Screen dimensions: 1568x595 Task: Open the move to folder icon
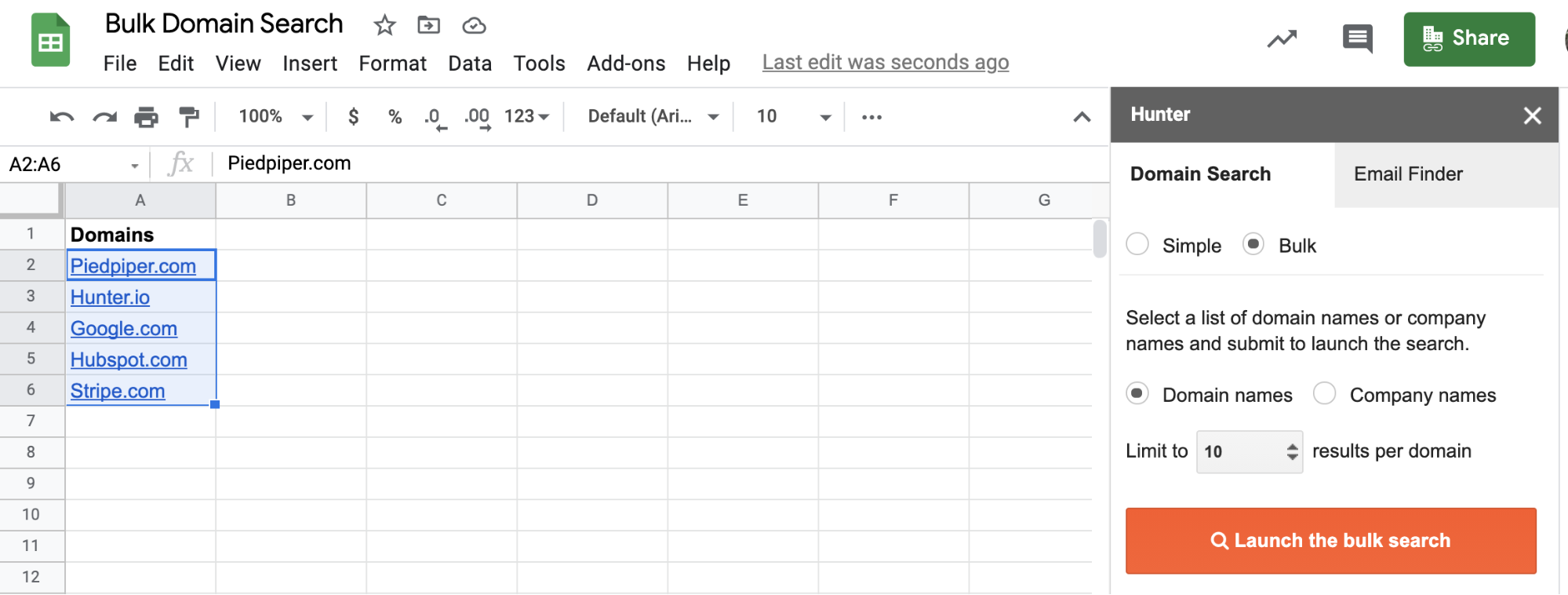(428, 25)
